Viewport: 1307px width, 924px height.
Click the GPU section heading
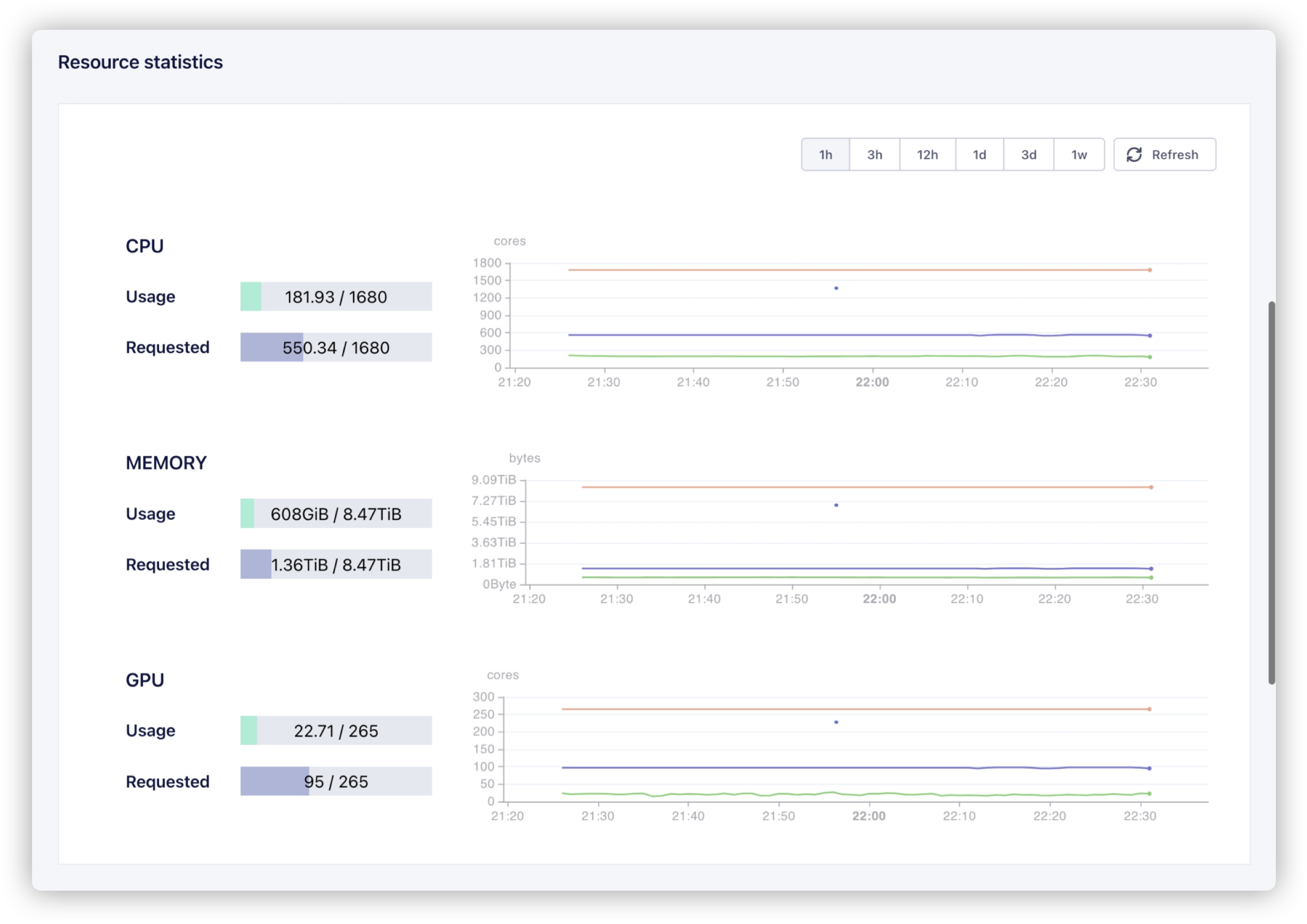145,680
